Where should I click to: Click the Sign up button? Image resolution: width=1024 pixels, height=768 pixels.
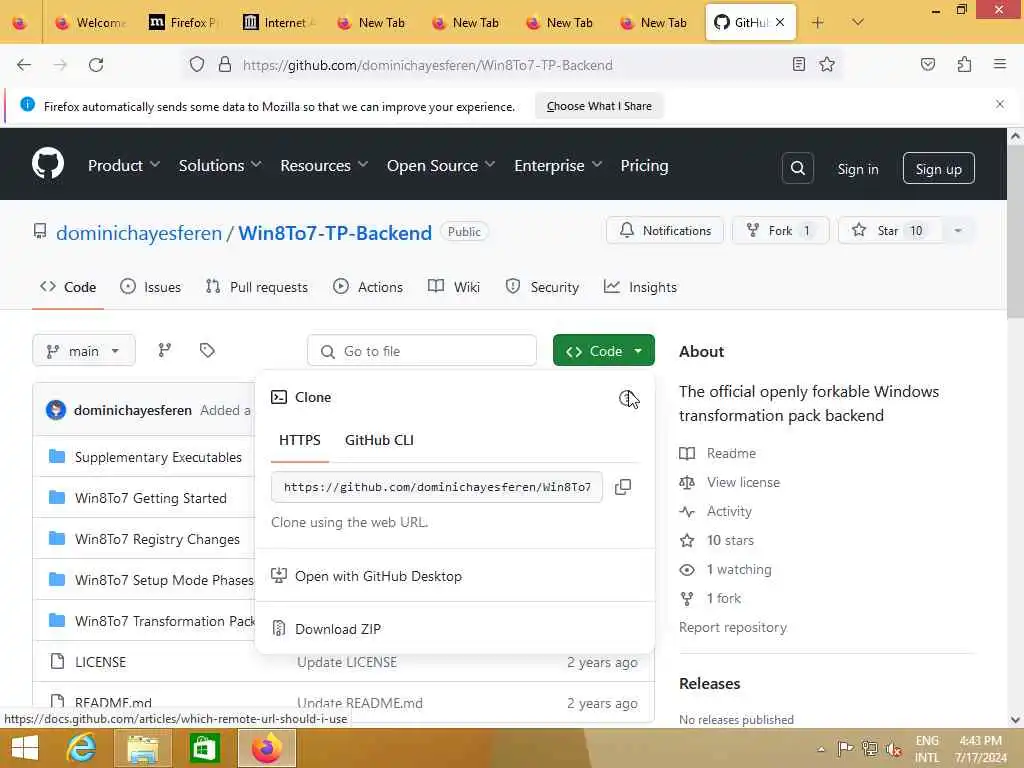click(938, 168)
